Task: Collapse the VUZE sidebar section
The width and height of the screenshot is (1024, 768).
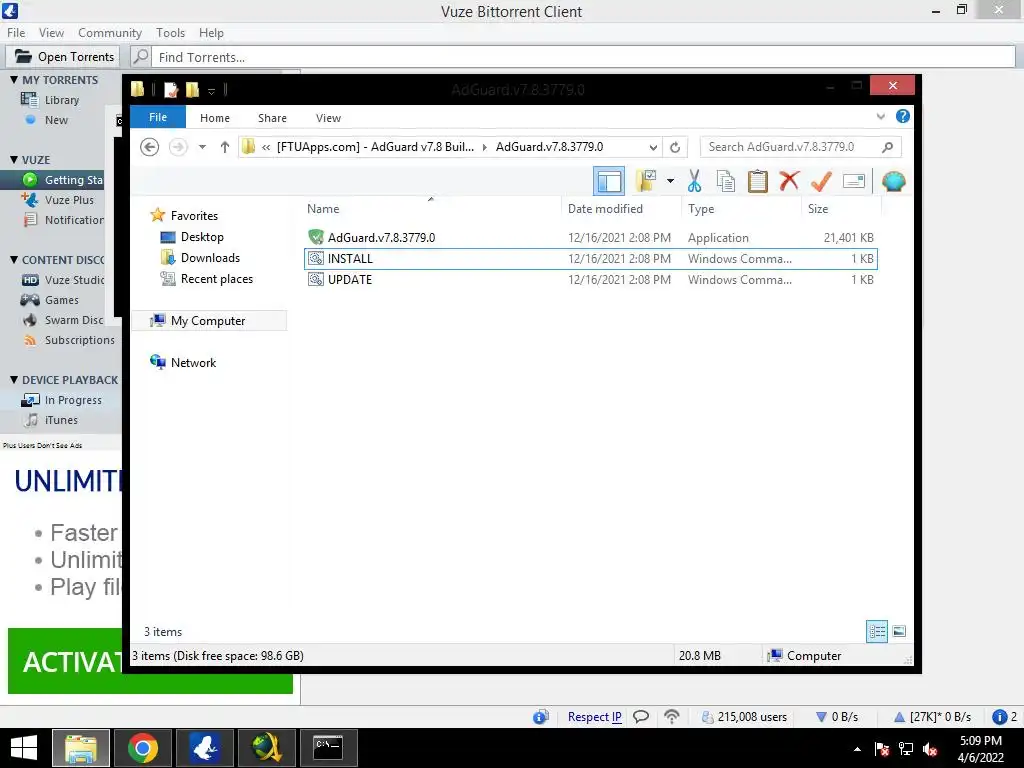Action: [14, 160]
